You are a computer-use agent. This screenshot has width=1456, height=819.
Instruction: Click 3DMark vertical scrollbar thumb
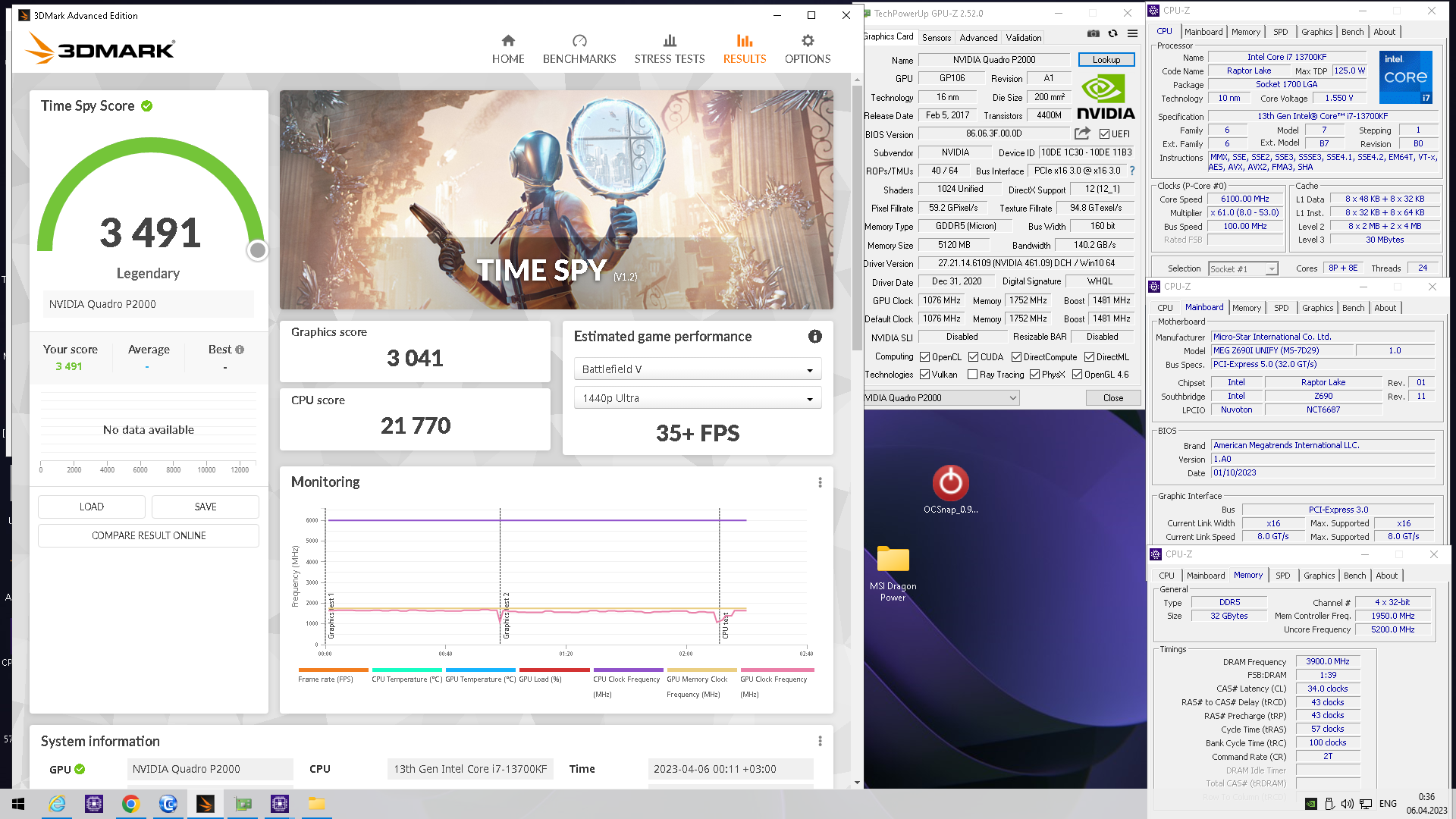(x=857, y=218)
